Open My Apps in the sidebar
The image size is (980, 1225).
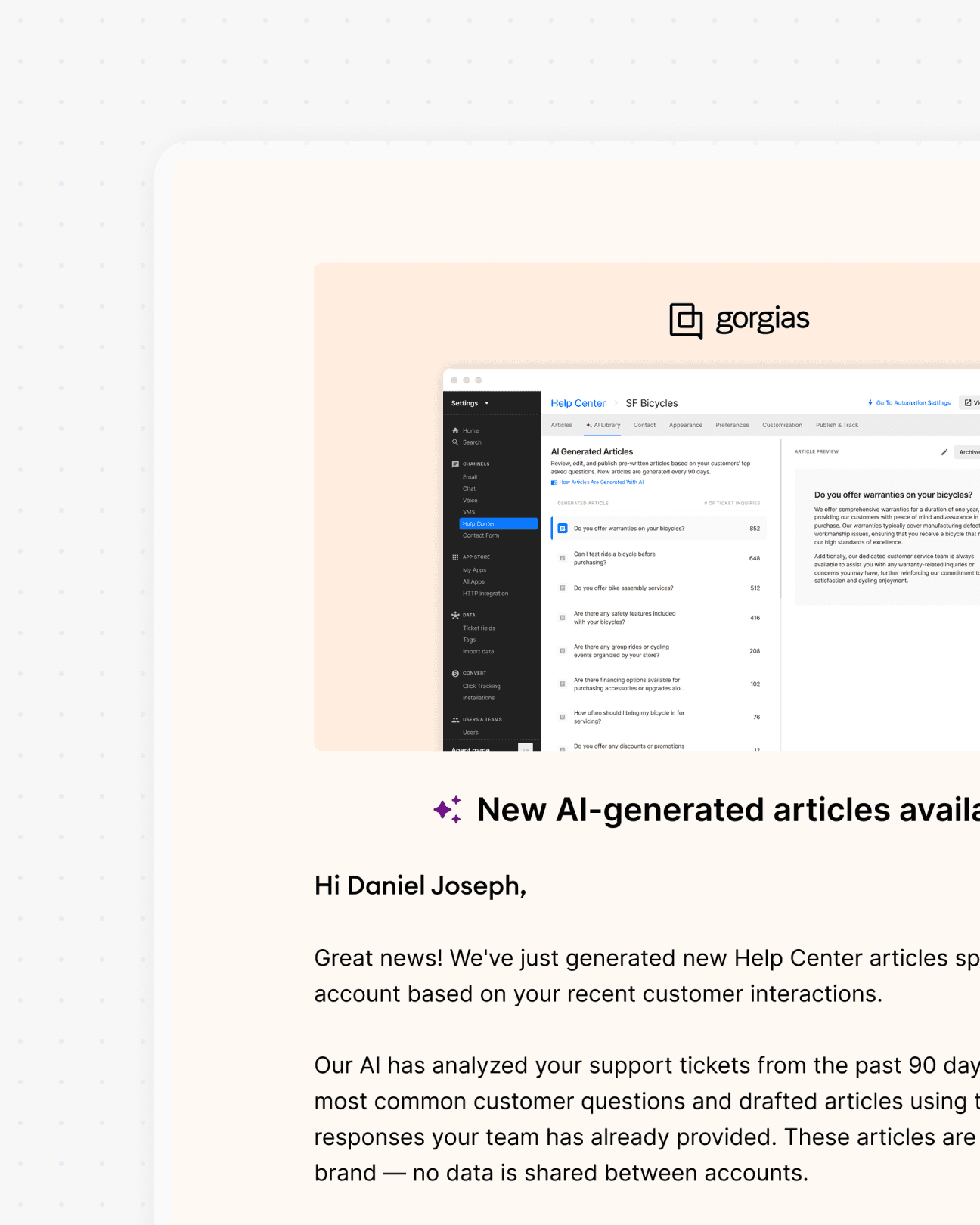point(474,570)
